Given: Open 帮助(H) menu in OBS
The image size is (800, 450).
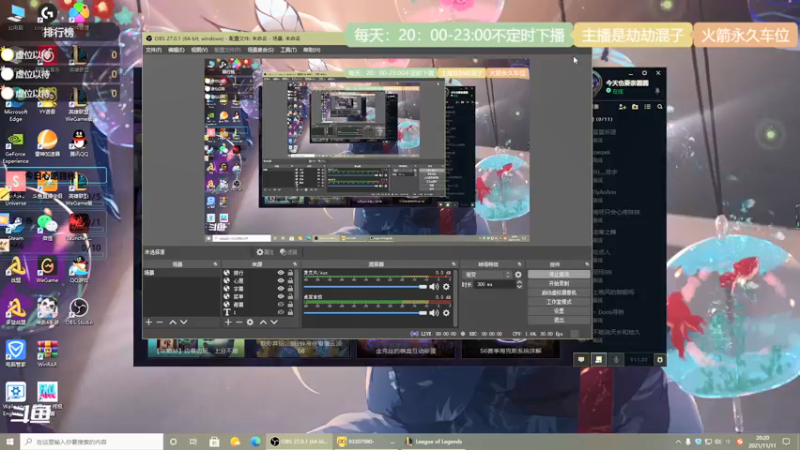Looking at the screenshot, I should coord(312,50).
